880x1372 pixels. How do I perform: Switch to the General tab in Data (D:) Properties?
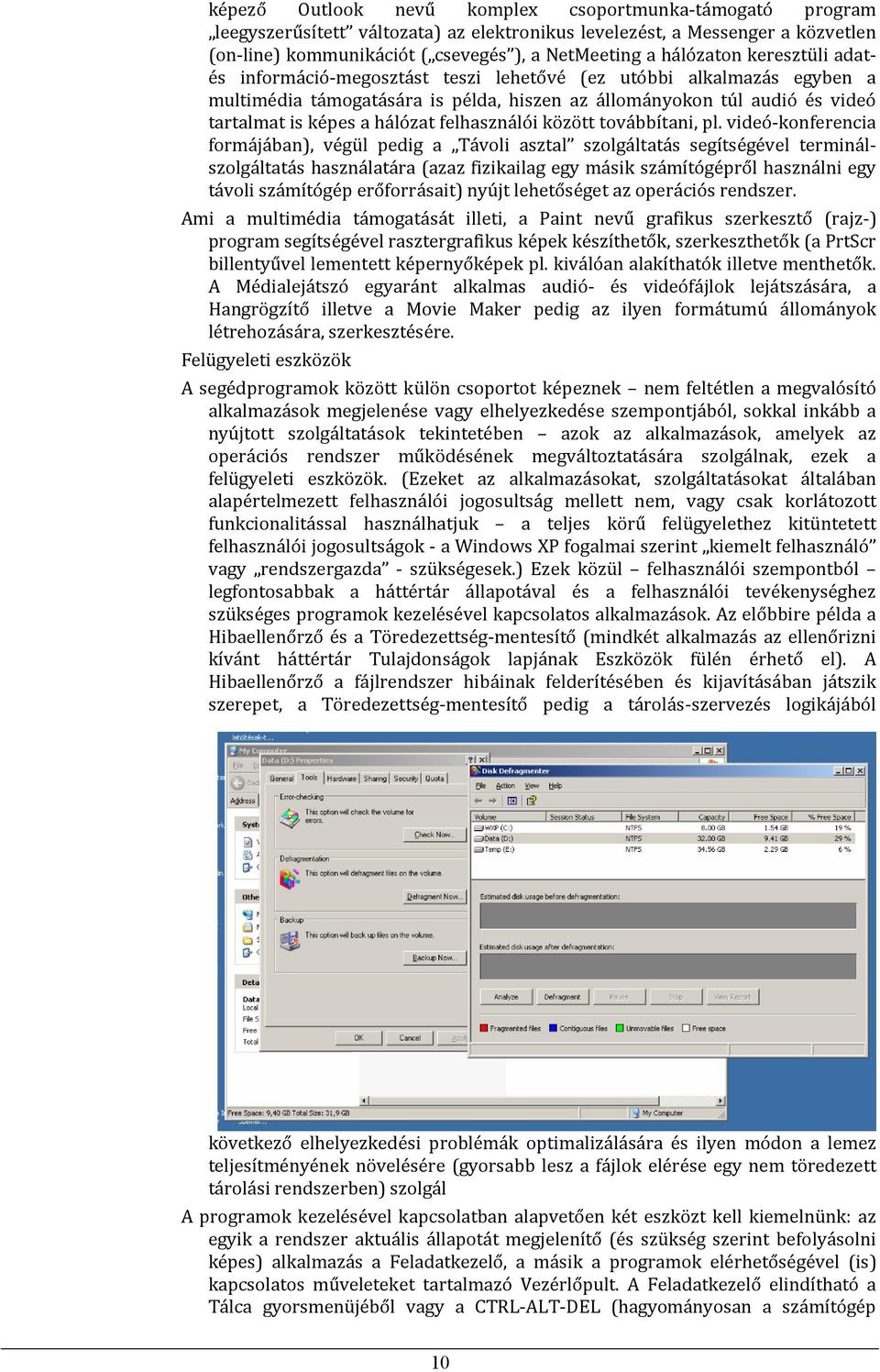coord(281,778)
